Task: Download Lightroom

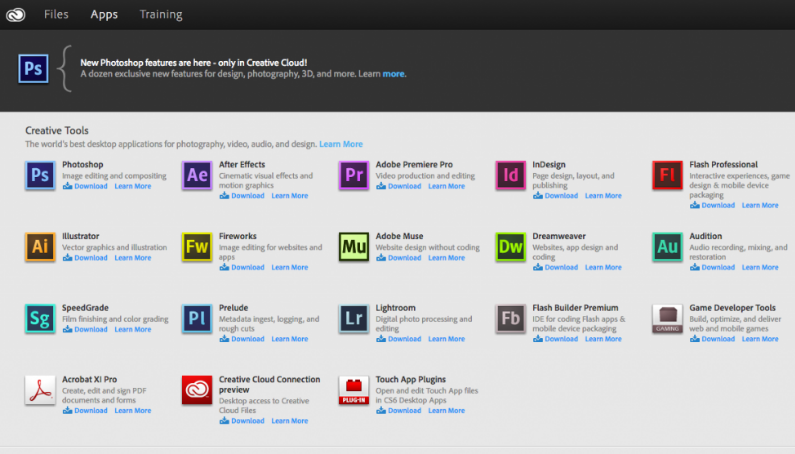Action: [399, 339]
